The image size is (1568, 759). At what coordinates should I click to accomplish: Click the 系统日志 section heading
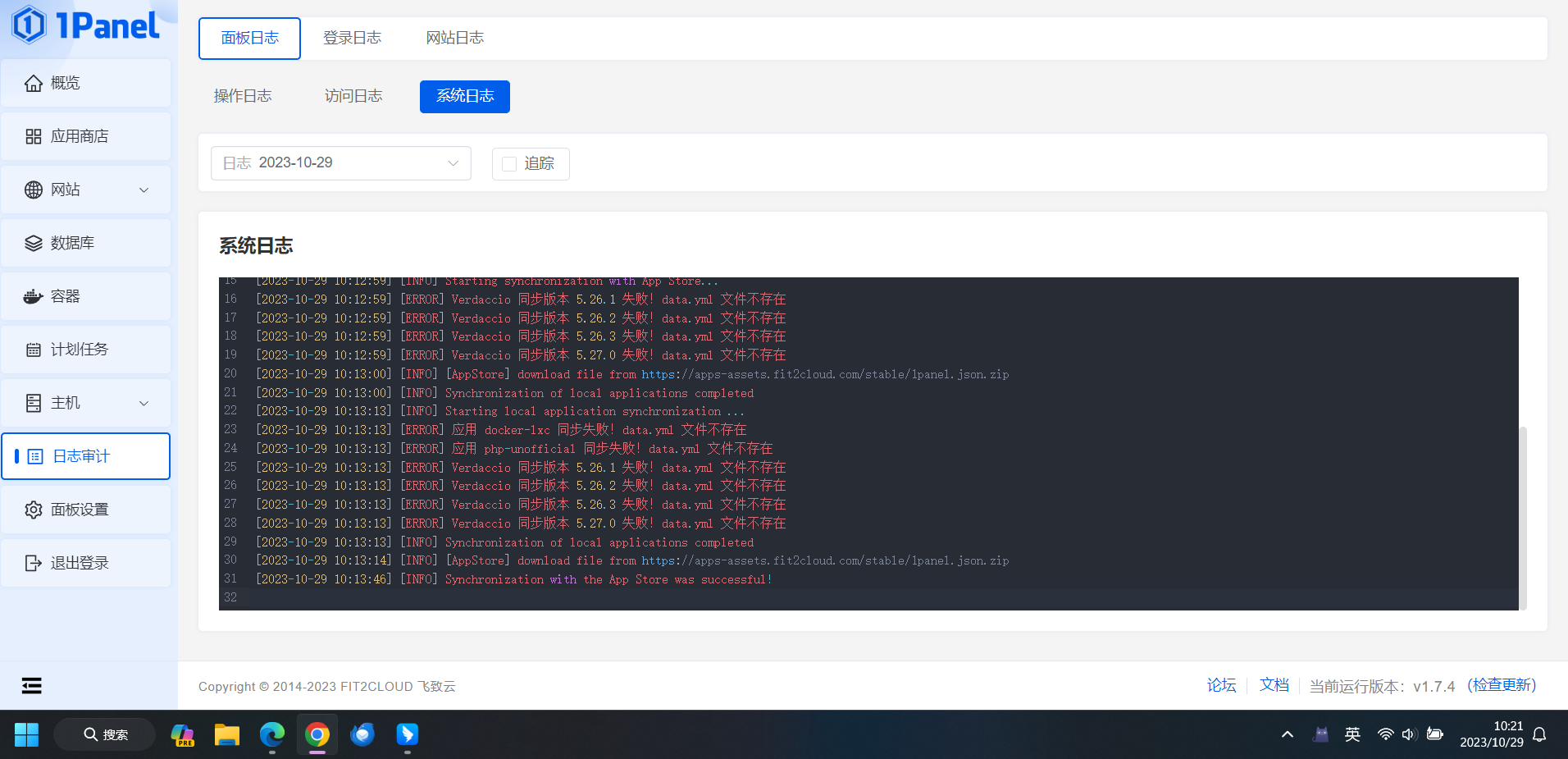[x=256, y=245]
